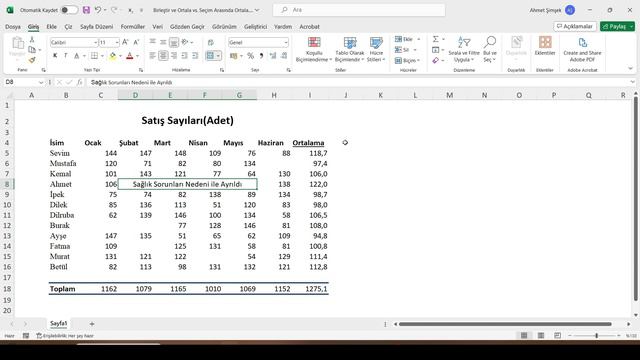Click the Save disk icon

point(86,10)
